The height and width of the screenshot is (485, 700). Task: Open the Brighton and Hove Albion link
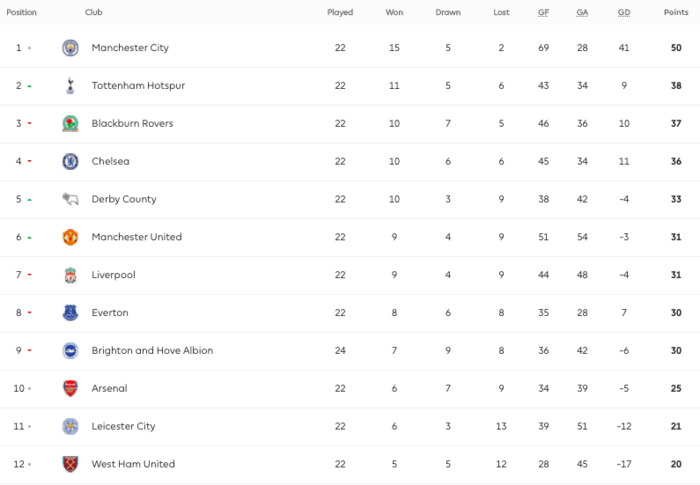pyautogui.click(x=152, y=351)
